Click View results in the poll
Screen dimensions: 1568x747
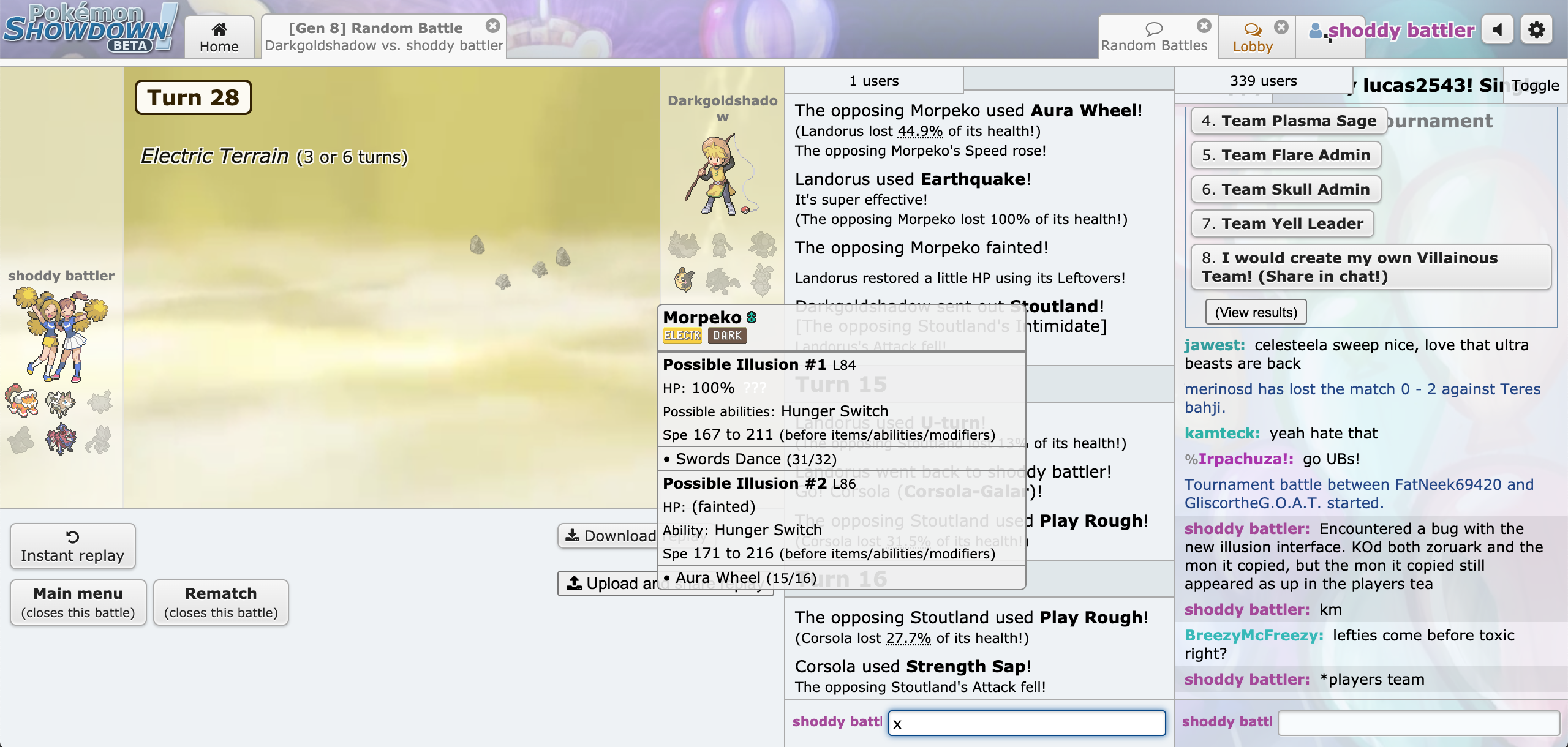[1256, 312]
